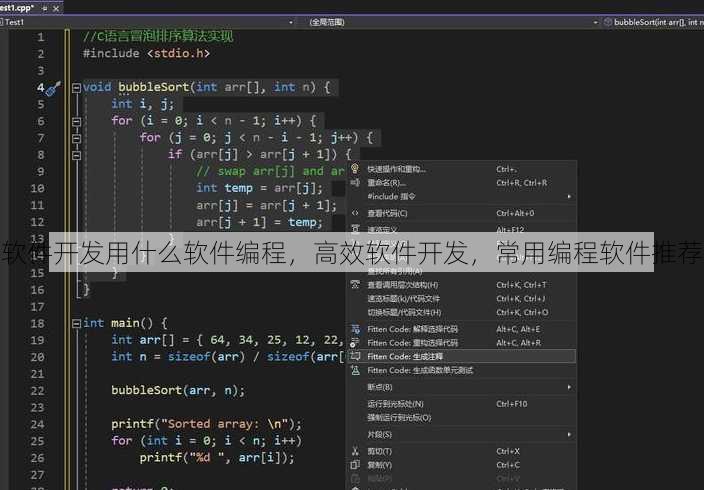704x490 pixels.
Task: Click the '// swap arr[j]' comment
Action: coord(270,171)
